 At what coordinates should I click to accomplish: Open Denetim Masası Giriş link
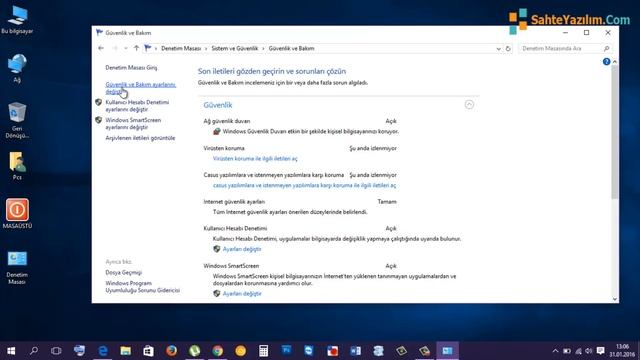(131, 67)
